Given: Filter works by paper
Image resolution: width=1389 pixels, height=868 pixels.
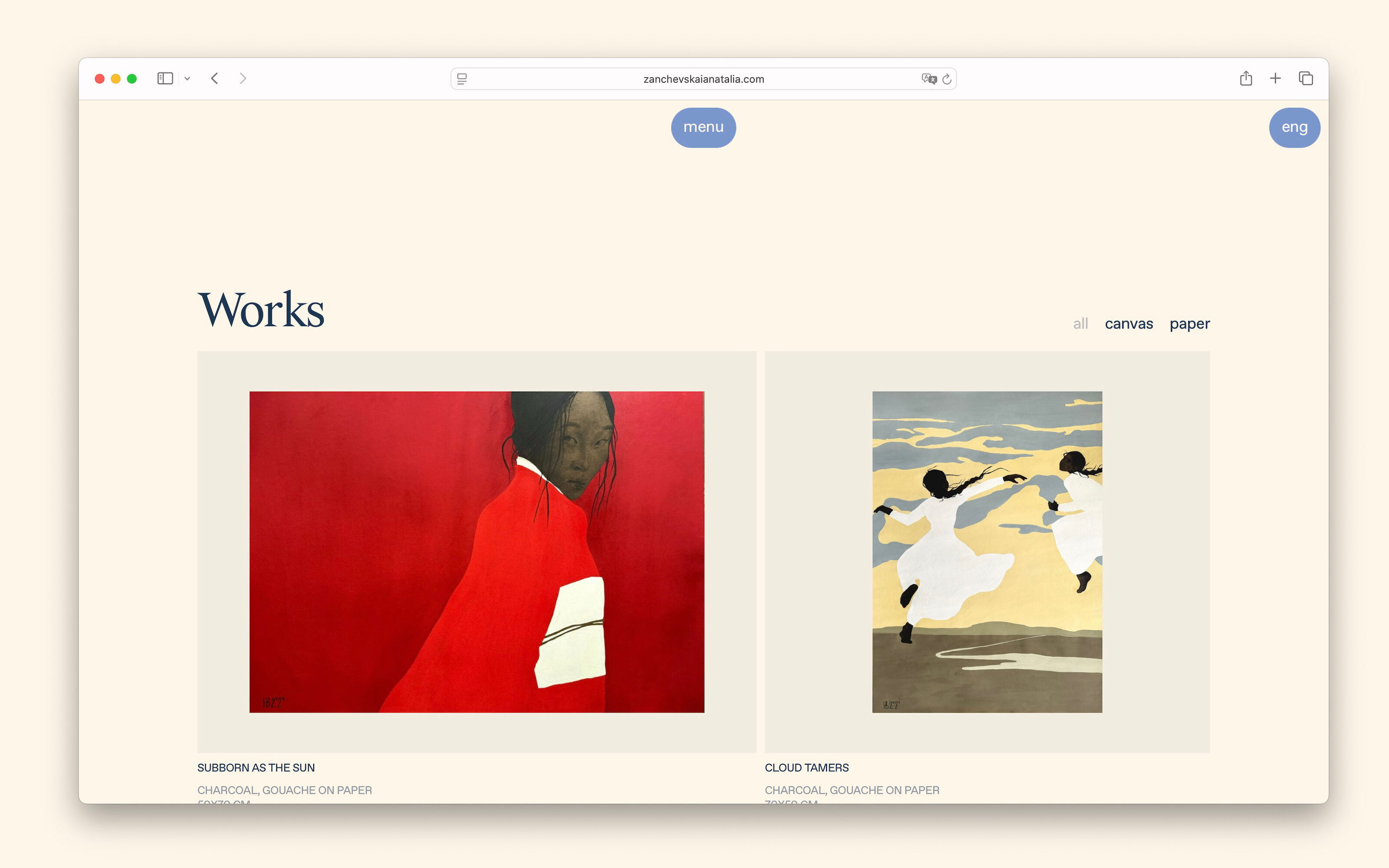Looking at the screenshot, I should [x=1189, y=324].
